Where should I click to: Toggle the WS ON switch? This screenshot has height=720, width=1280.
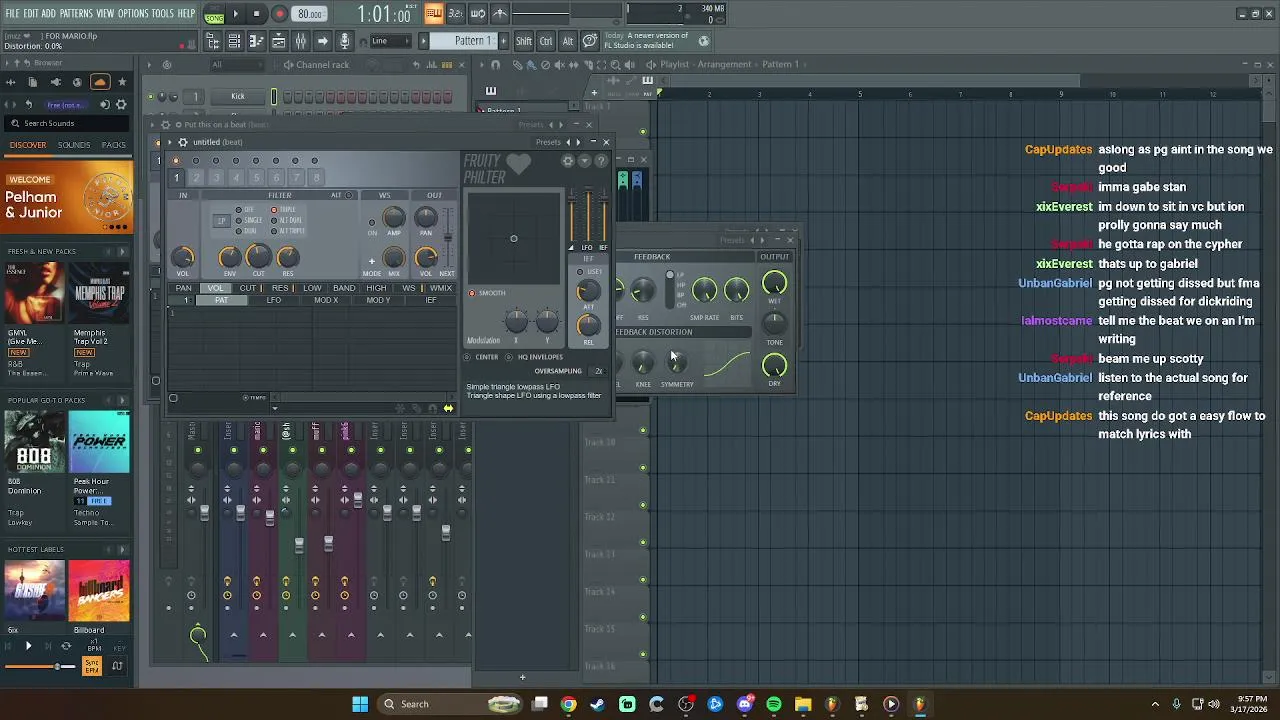coord(372,224)
